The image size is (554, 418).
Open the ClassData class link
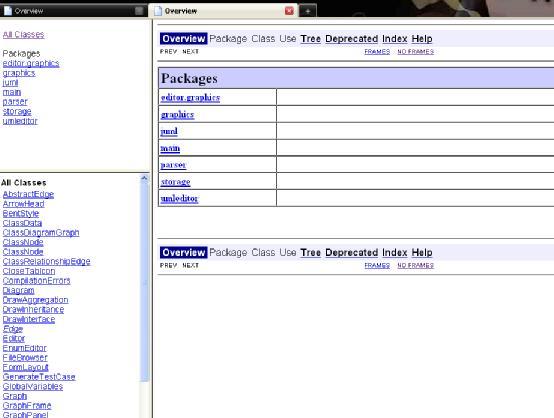[22, 223]
